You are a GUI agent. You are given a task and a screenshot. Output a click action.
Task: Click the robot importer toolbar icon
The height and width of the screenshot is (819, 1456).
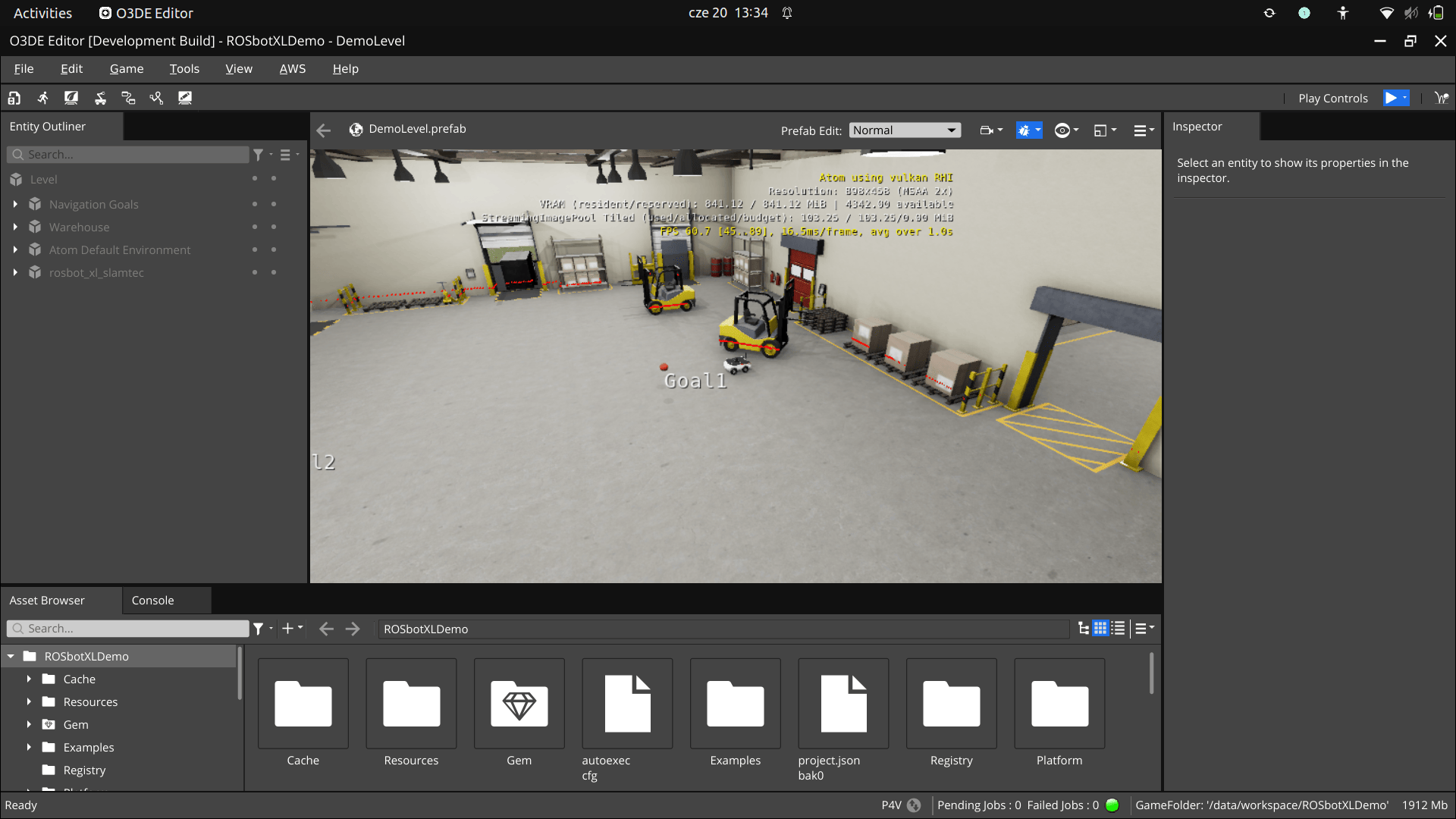pyautogui.click(x=99, y=98)
